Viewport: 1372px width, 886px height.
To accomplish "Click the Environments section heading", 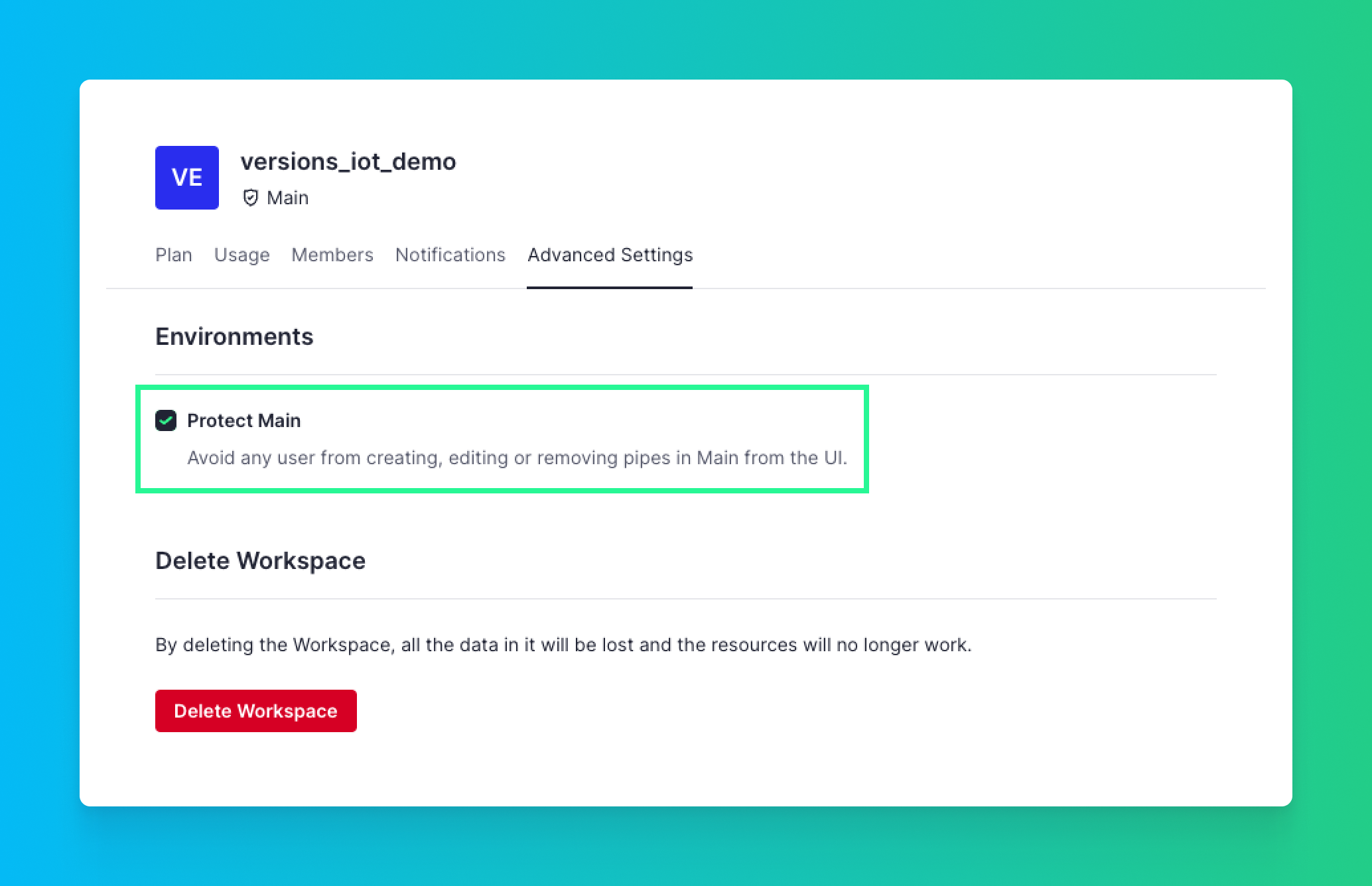I will tap(234, 336).
